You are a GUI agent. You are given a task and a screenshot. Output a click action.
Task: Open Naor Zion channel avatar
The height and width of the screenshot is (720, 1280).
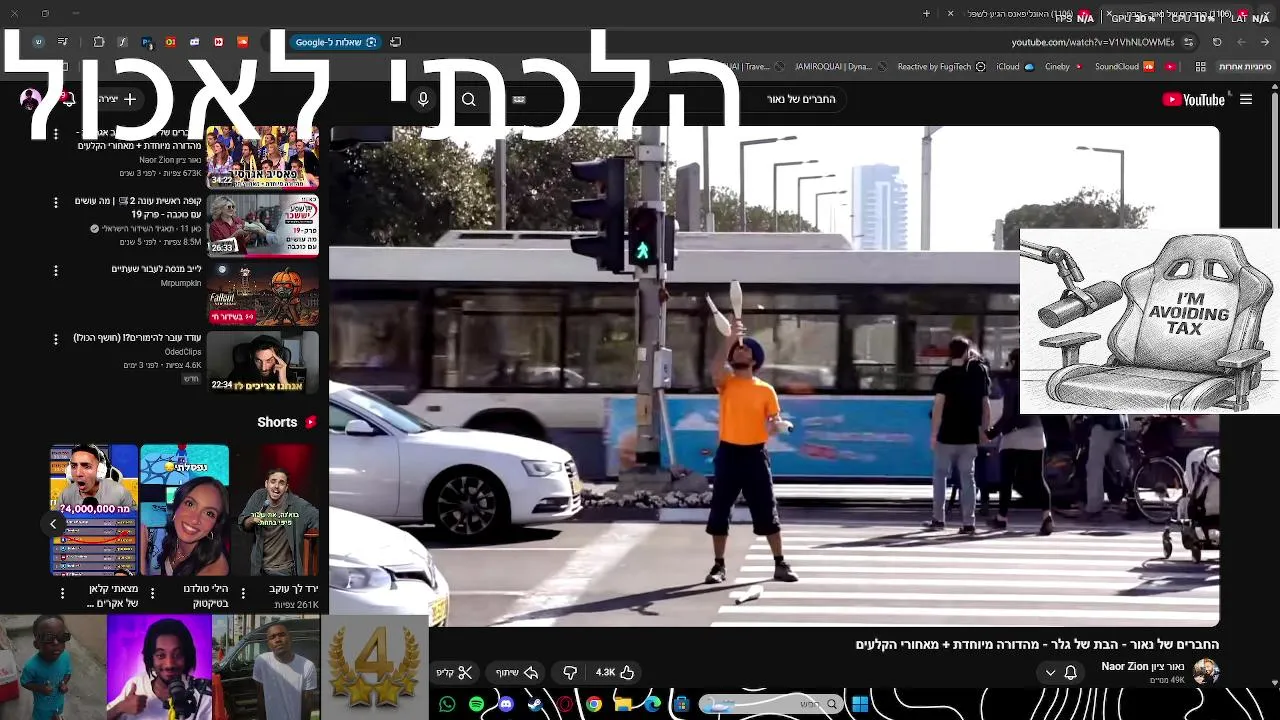click(1206, 671)
